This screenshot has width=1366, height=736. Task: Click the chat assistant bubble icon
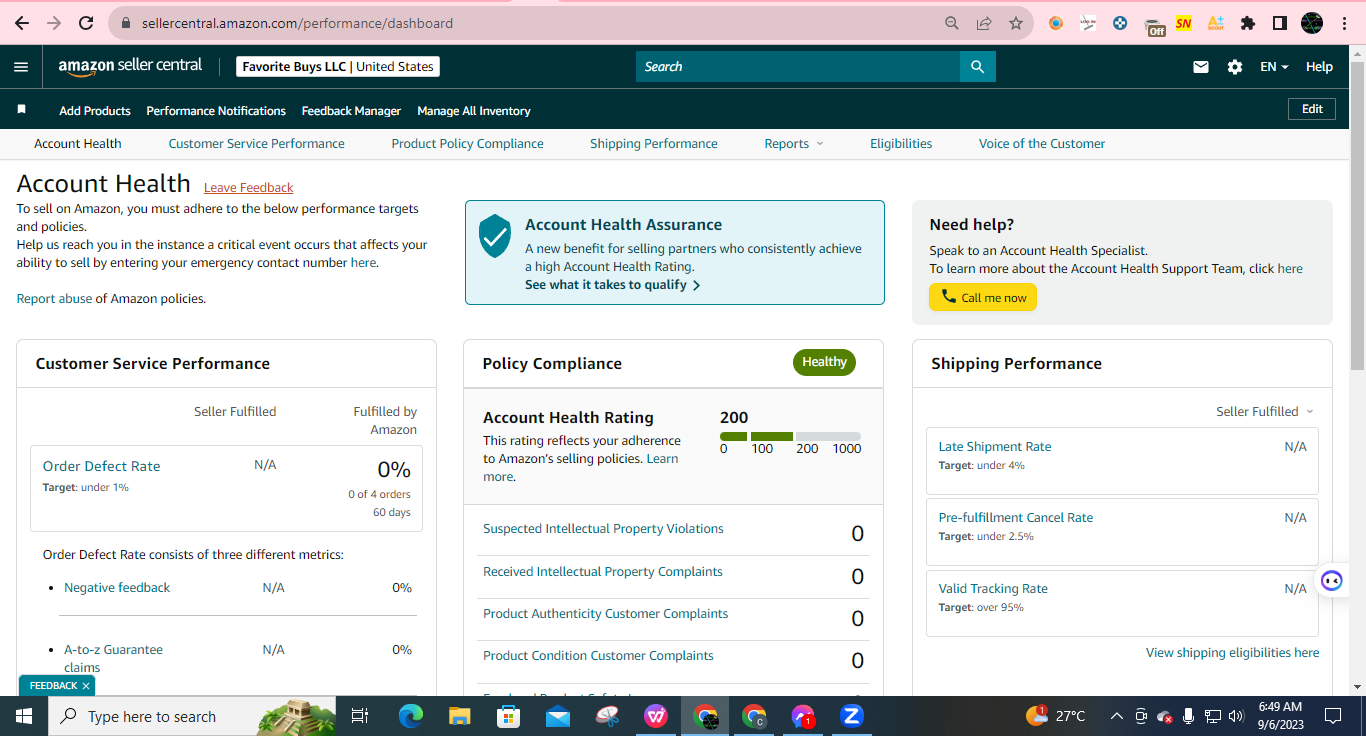[1331, 580]
